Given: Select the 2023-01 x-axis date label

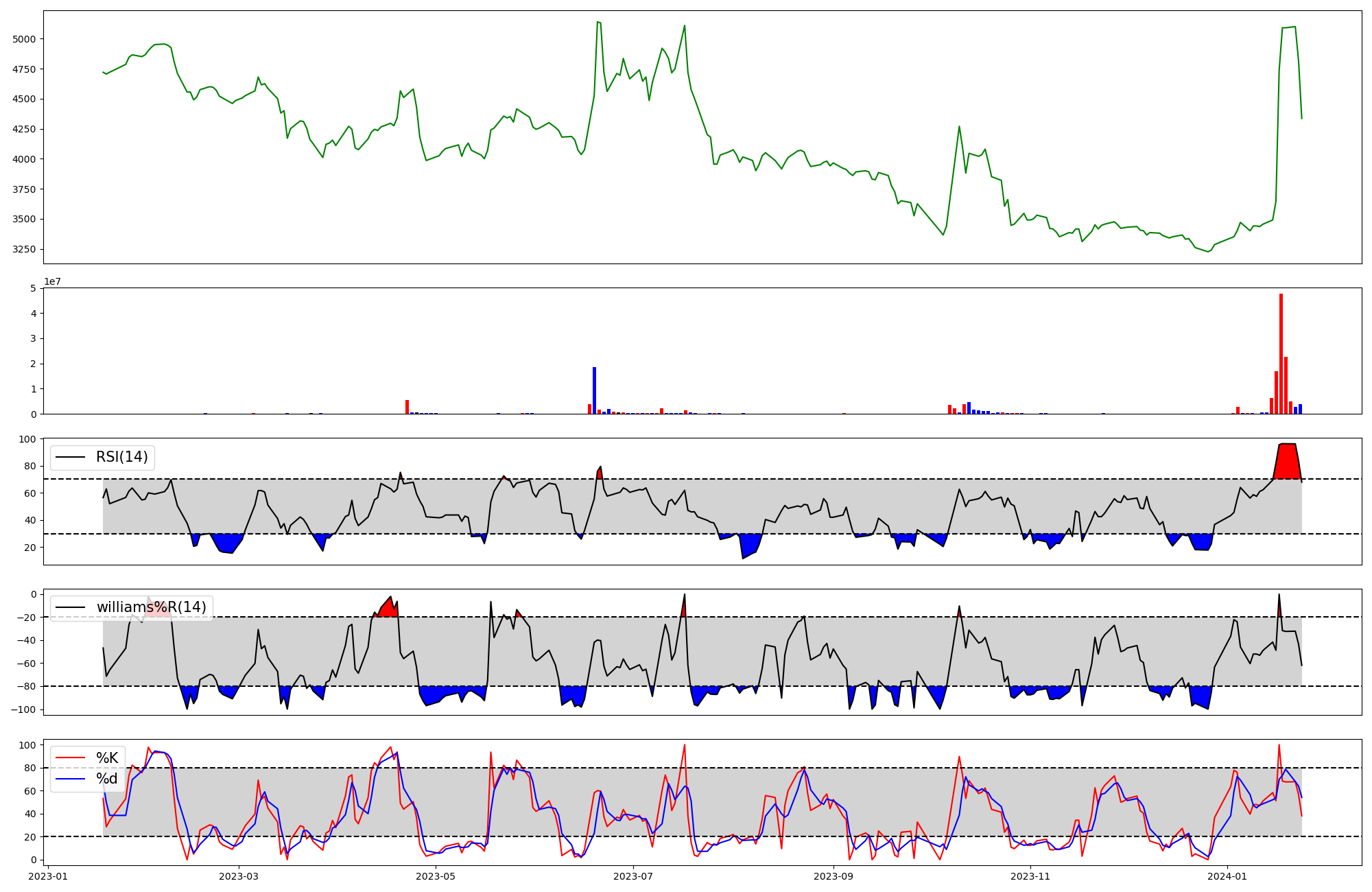Looking at the screenshot, I should [x=48, y=876].
